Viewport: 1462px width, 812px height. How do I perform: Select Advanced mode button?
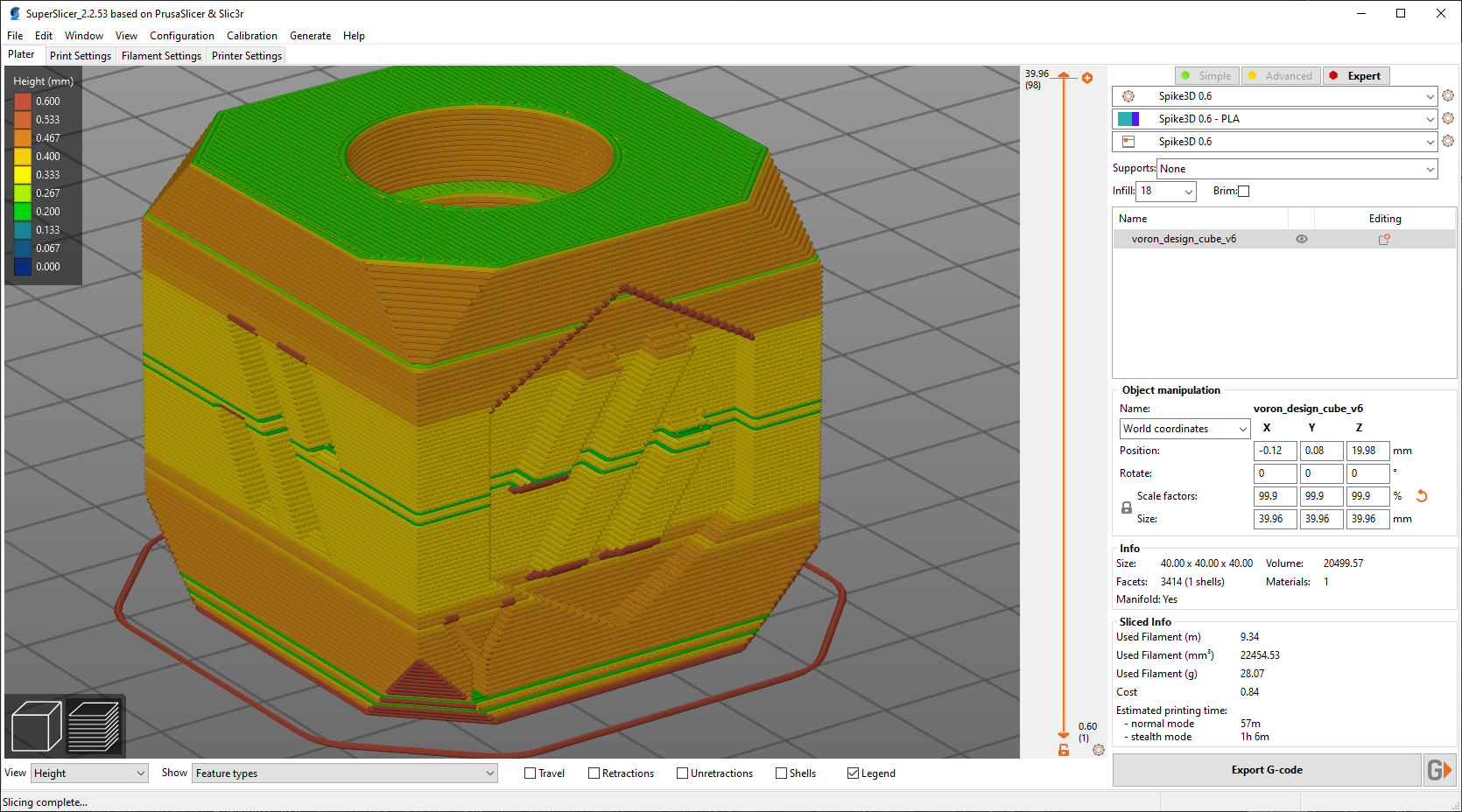pyautogui.click(x=1281, y=76)
